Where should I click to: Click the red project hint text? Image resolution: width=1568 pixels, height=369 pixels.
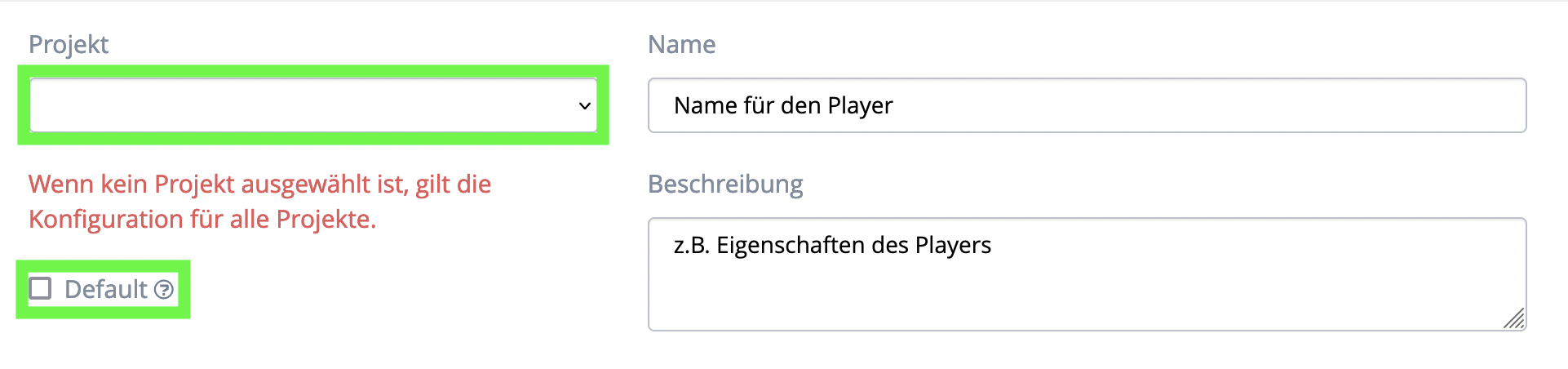[259, 202]
